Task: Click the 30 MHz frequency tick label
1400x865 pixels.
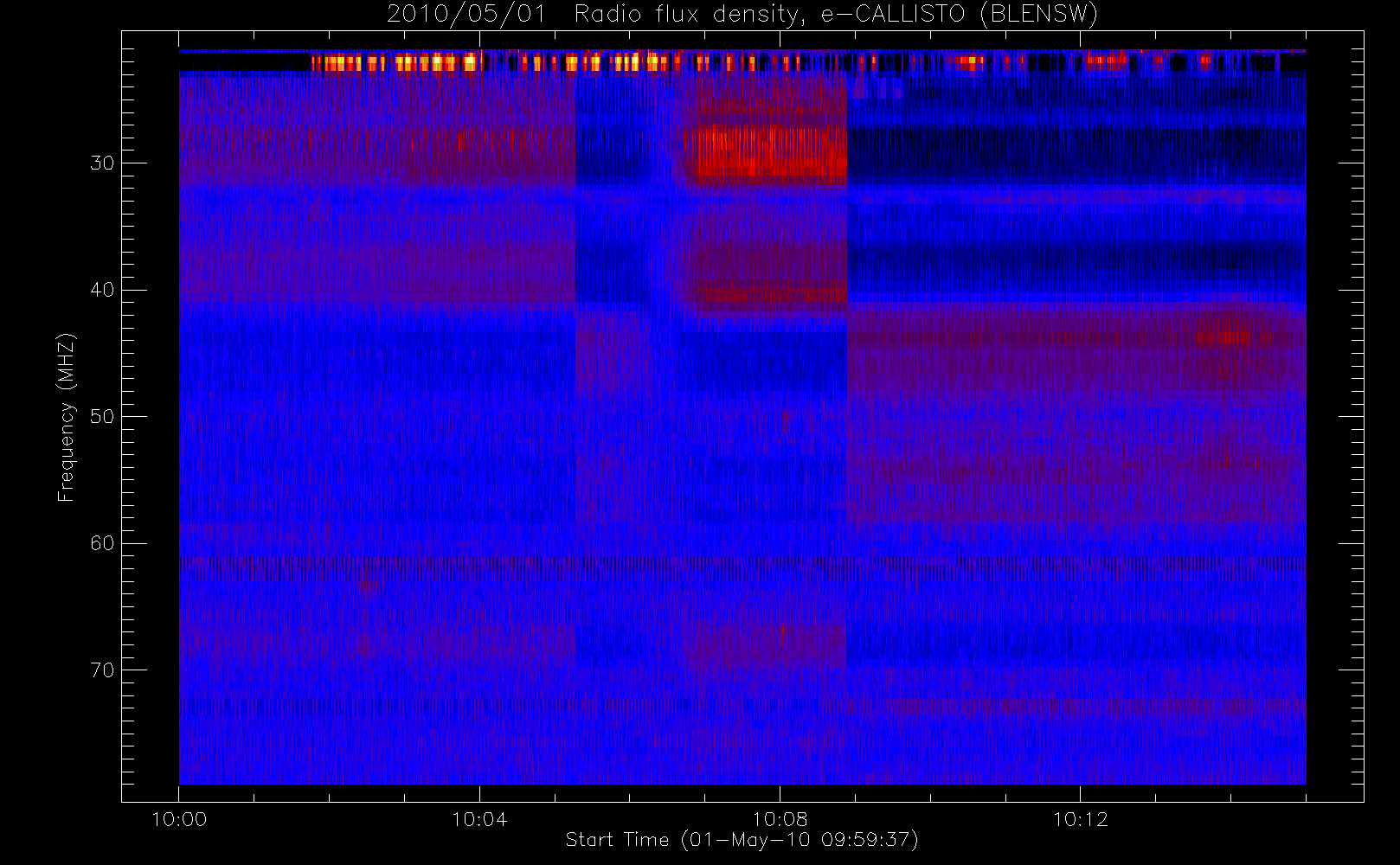Action: (102, 163)
